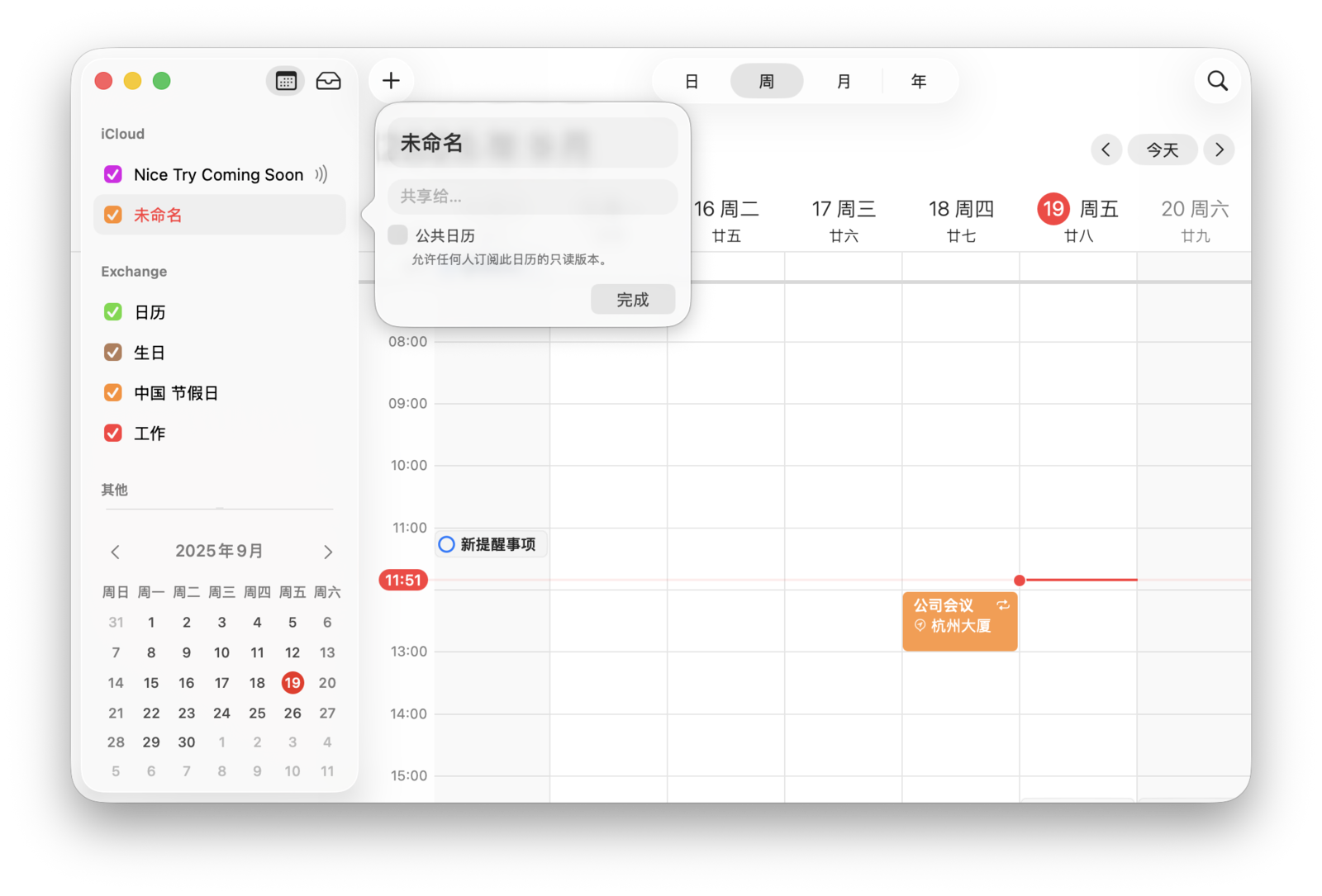
Task: Go to next week arrow
Action: 1219,149
